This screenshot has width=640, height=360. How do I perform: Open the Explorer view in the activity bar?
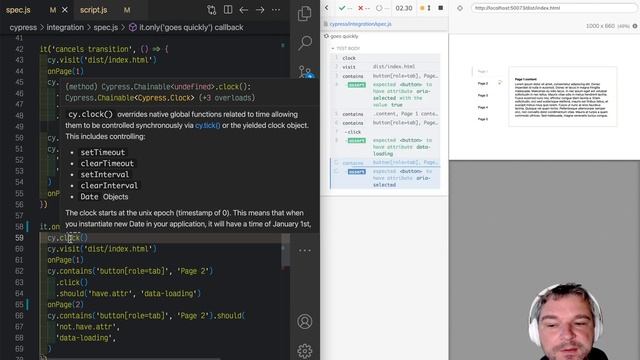[304, 13]
